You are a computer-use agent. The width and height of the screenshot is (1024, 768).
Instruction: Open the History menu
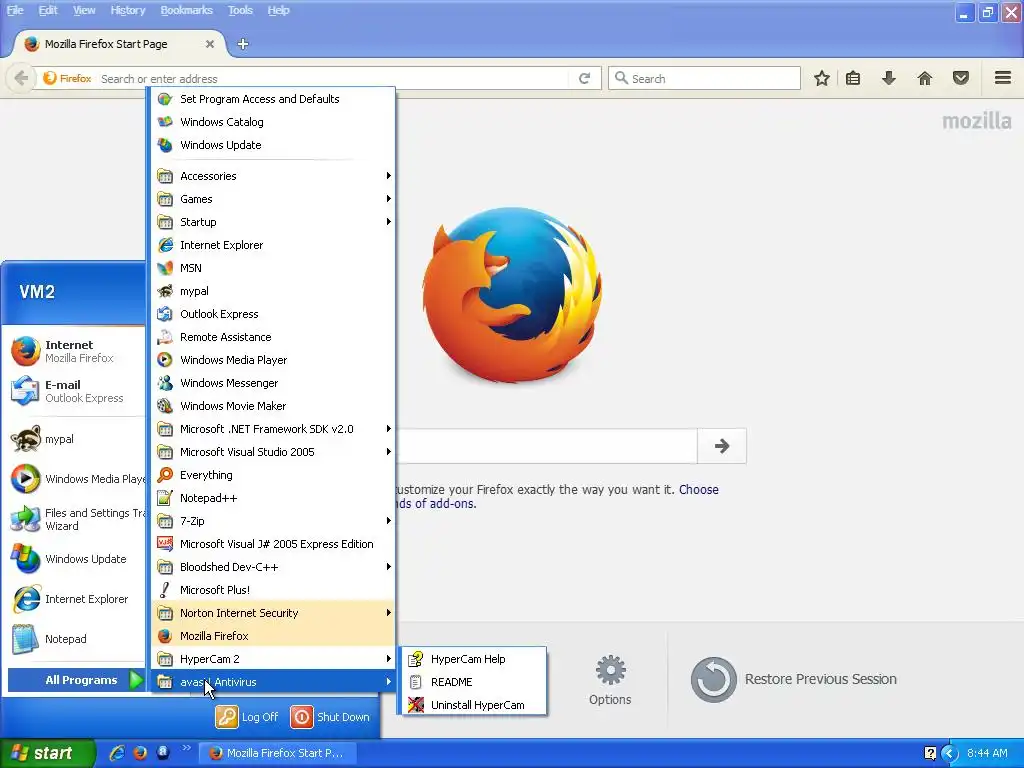[128, 10]
